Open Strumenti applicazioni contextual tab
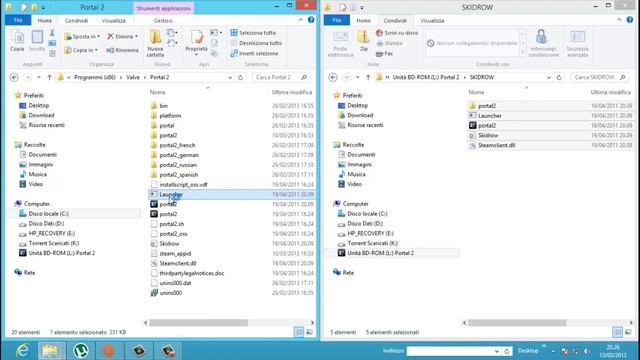The image size is (640, 360). (x=163, y=8)
